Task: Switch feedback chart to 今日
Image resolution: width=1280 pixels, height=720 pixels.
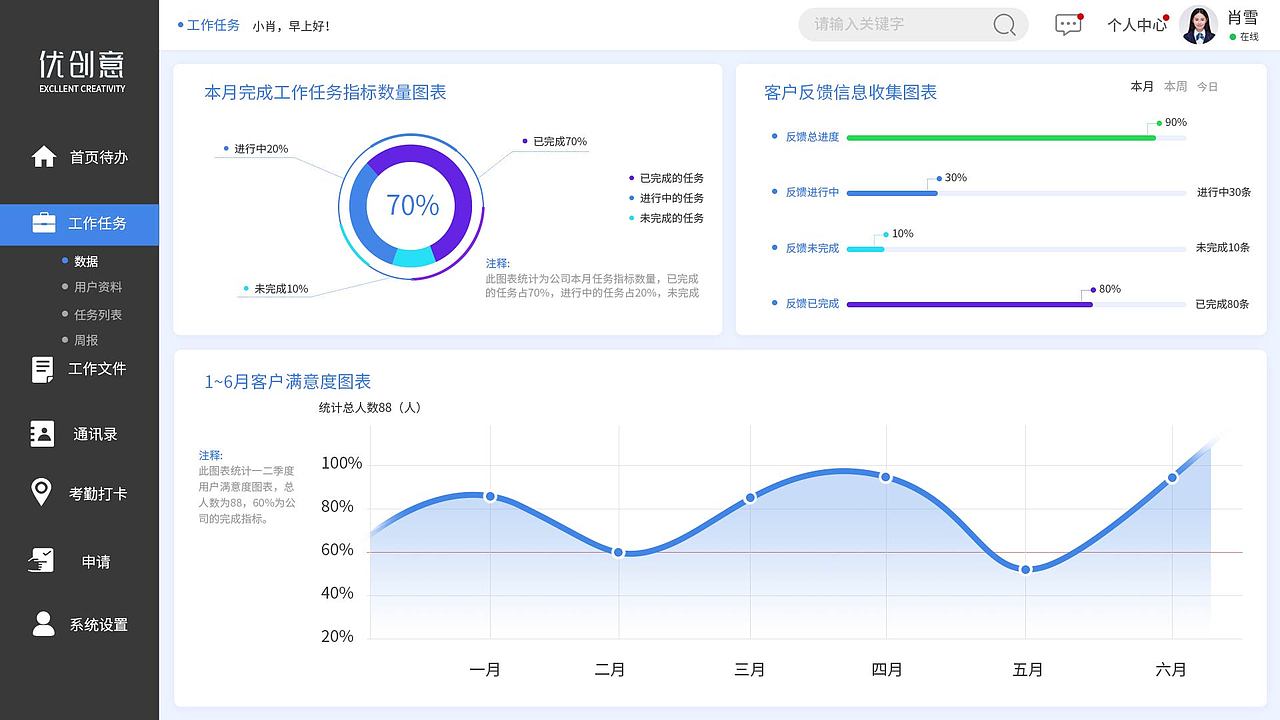Action: [x=1208, y=87]
